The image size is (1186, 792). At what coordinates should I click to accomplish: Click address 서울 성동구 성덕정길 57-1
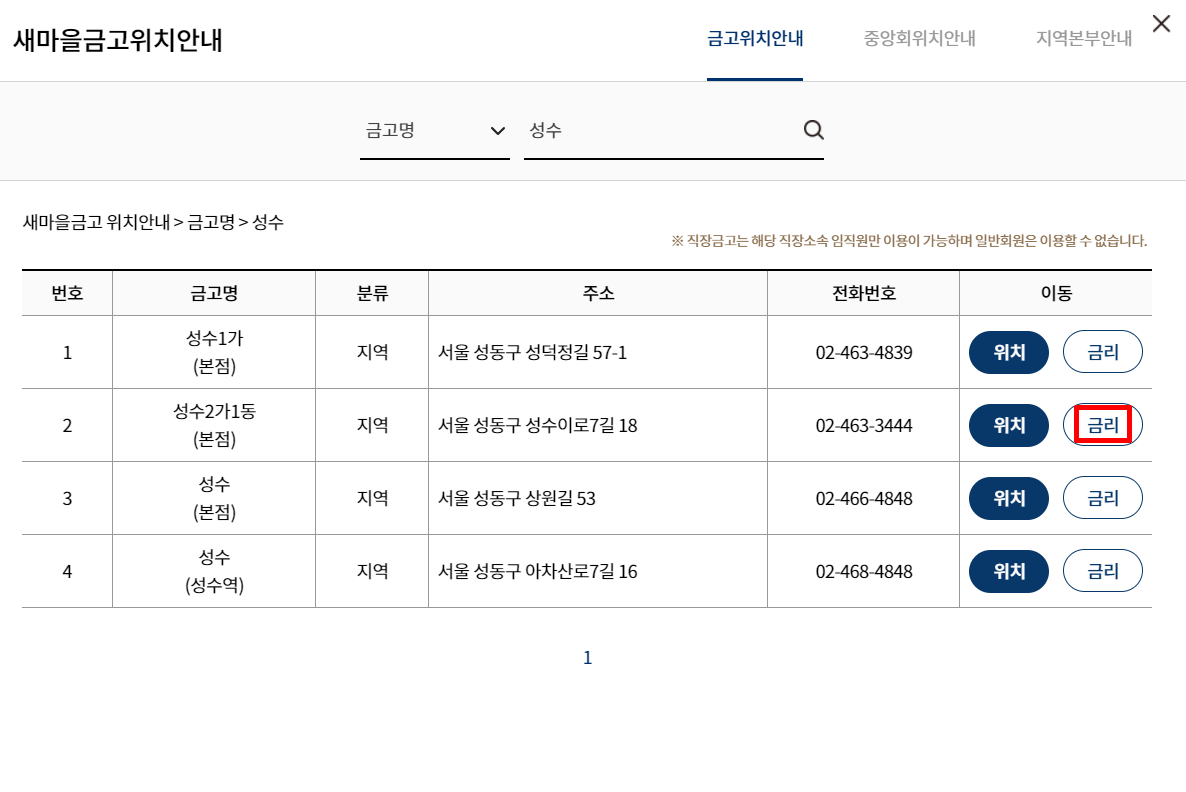point(532,353)
